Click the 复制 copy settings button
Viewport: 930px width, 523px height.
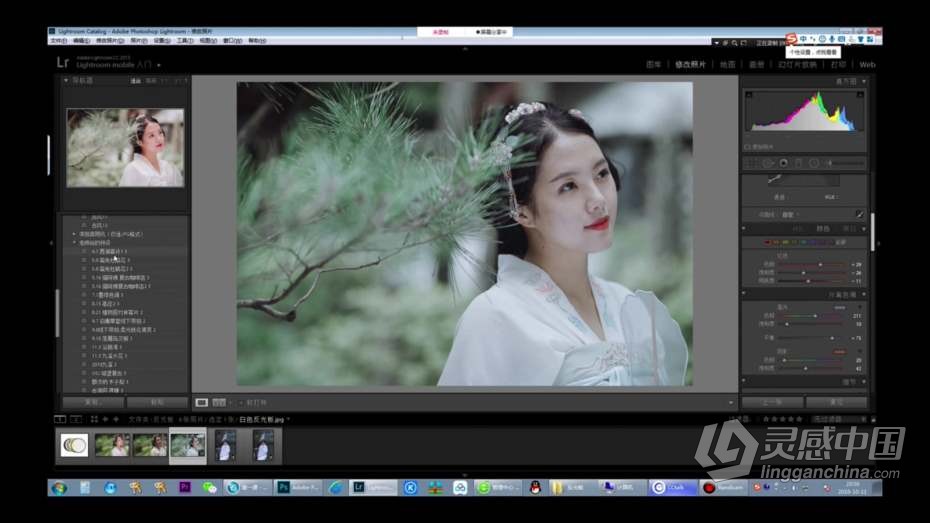(x=93, y=403)
